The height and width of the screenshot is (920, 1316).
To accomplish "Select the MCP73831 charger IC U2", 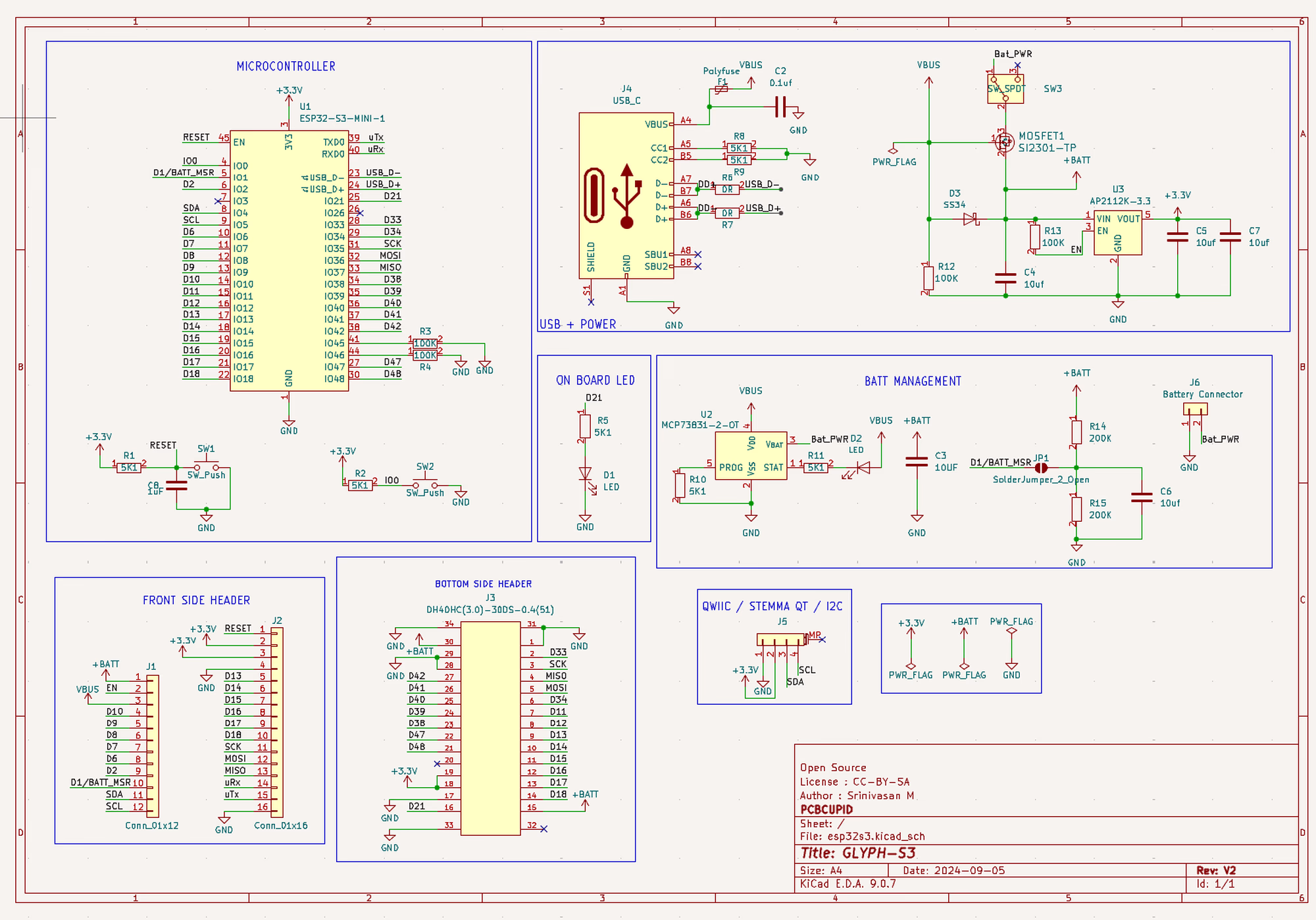I will pyautogui.click(x=751, y=456).
